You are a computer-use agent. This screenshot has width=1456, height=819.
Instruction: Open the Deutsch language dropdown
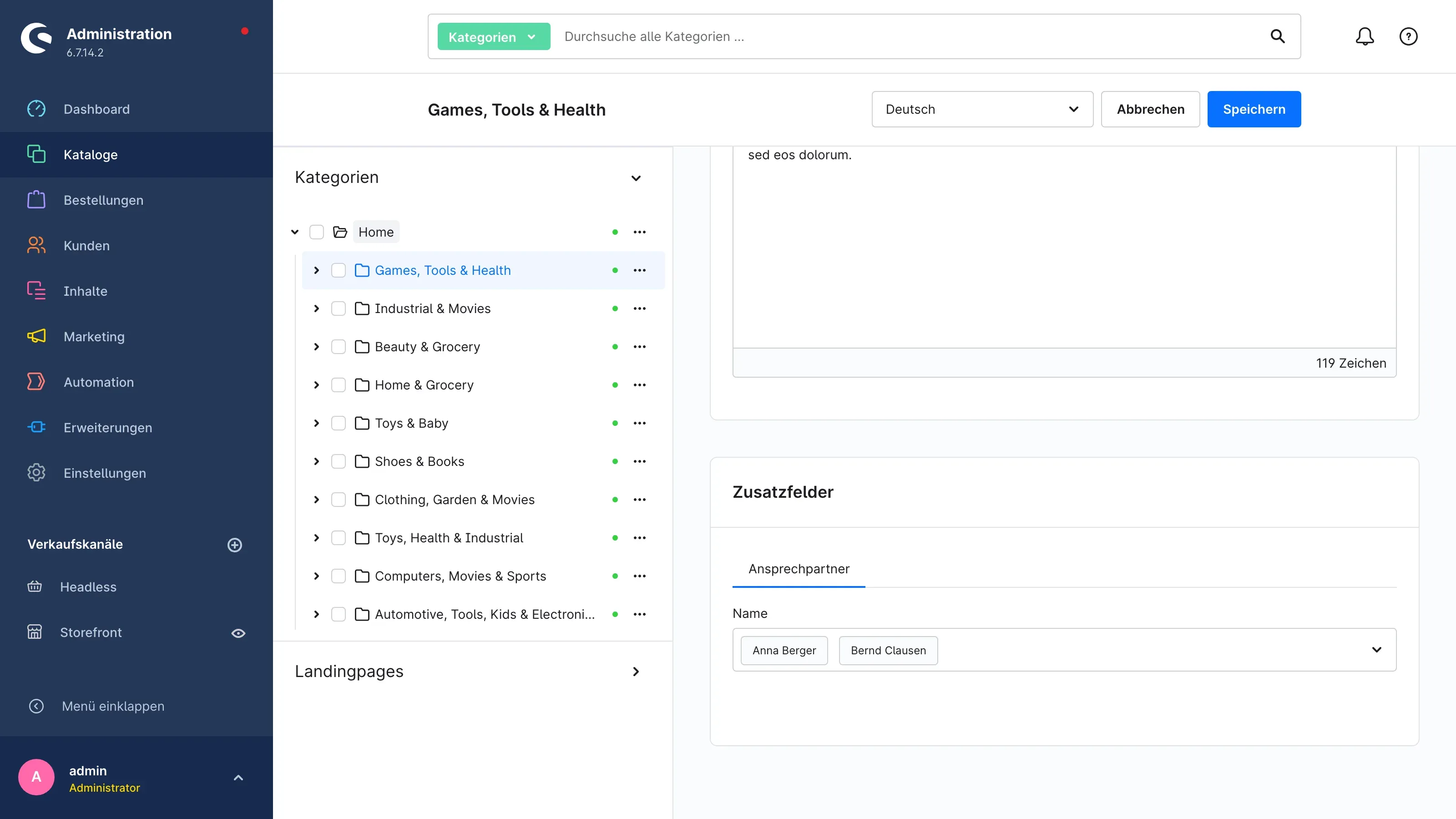(x=982, y=109)
